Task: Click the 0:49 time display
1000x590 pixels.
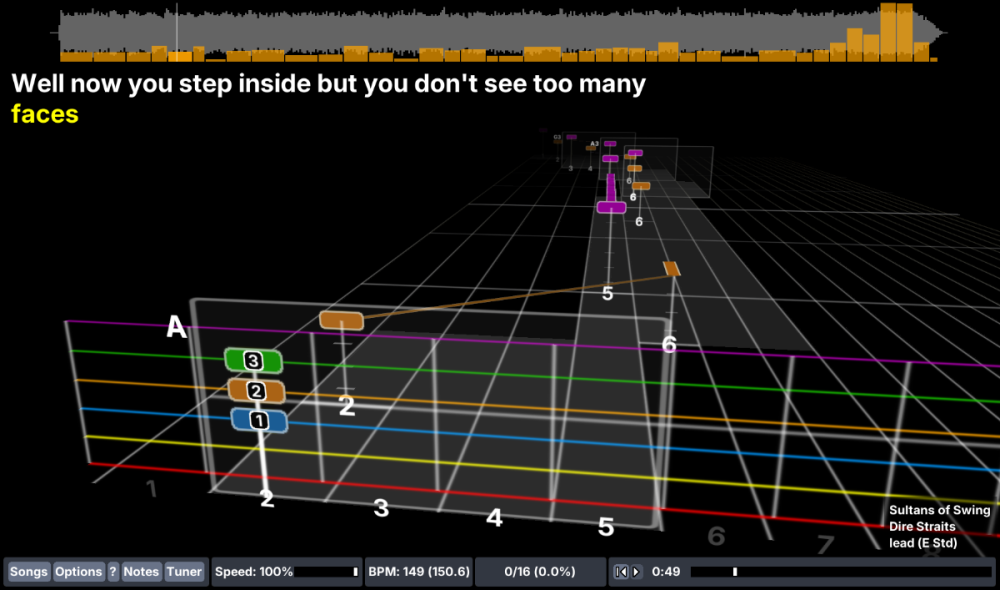Action: tap(665, 571)
